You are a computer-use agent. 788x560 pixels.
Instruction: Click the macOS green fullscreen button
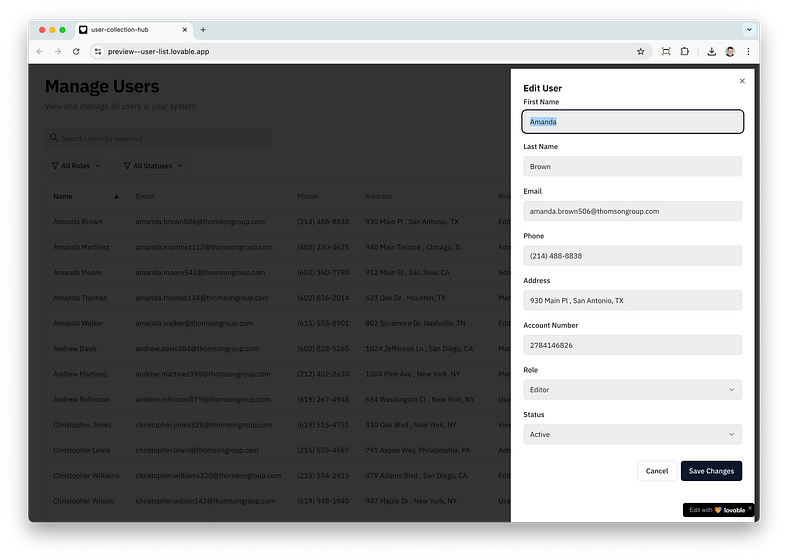[62, 30]
